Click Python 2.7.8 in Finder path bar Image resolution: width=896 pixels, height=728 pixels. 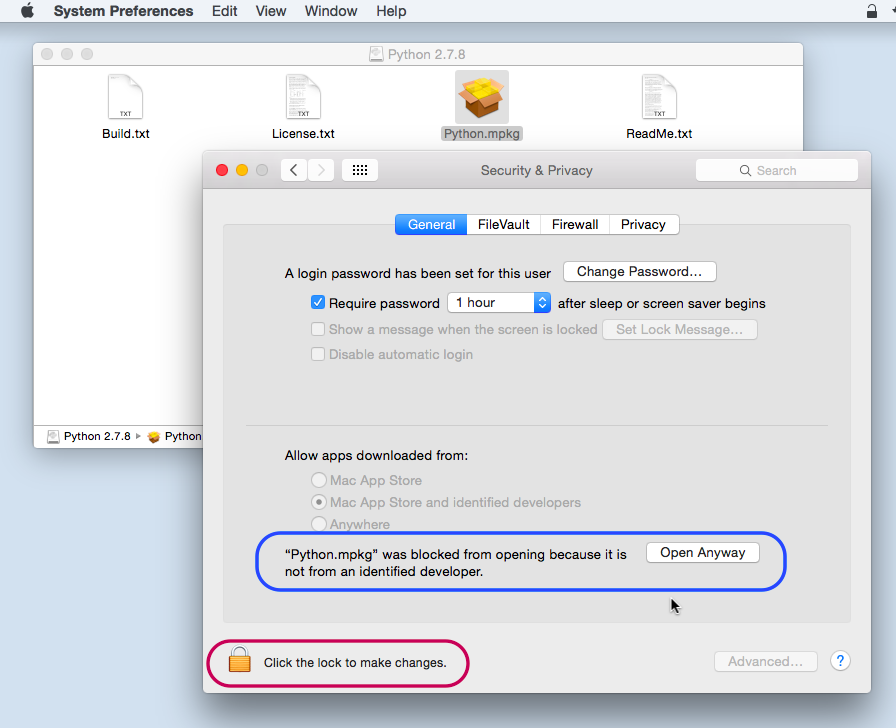[x=89, y=437]
